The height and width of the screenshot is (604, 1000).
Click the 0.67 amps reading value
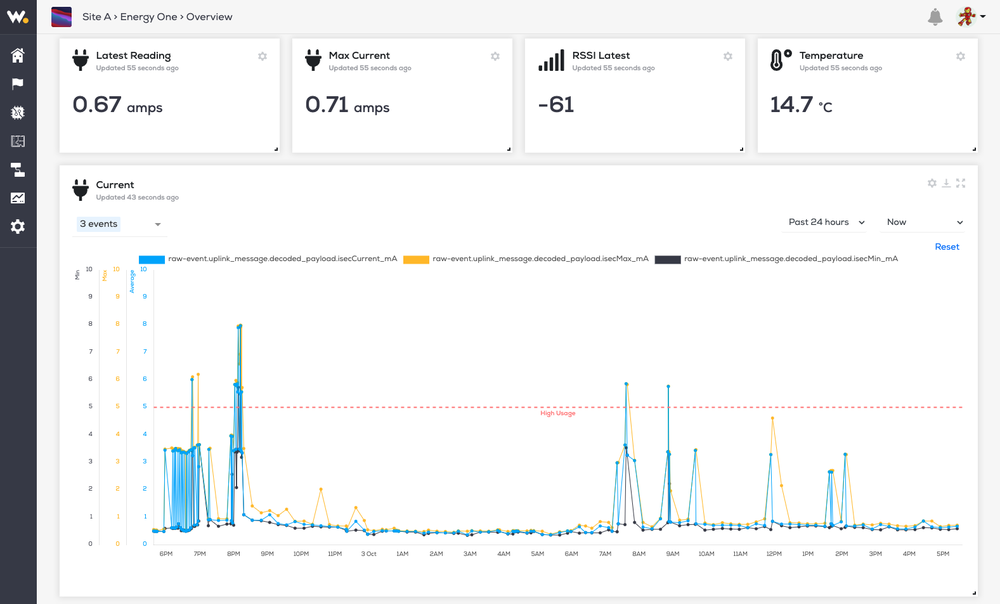[117, 105]
